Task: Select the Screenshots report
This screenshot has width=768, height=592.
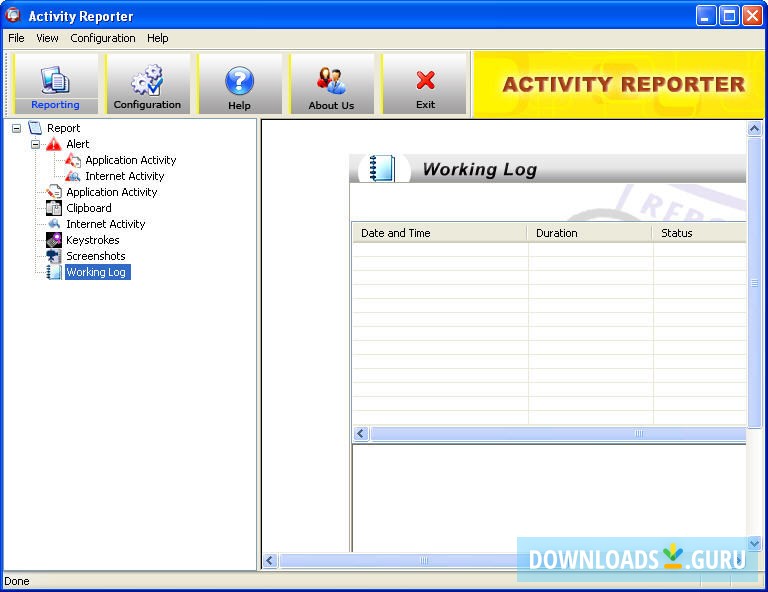Action: pyautogui.click(x=96, y=256)
